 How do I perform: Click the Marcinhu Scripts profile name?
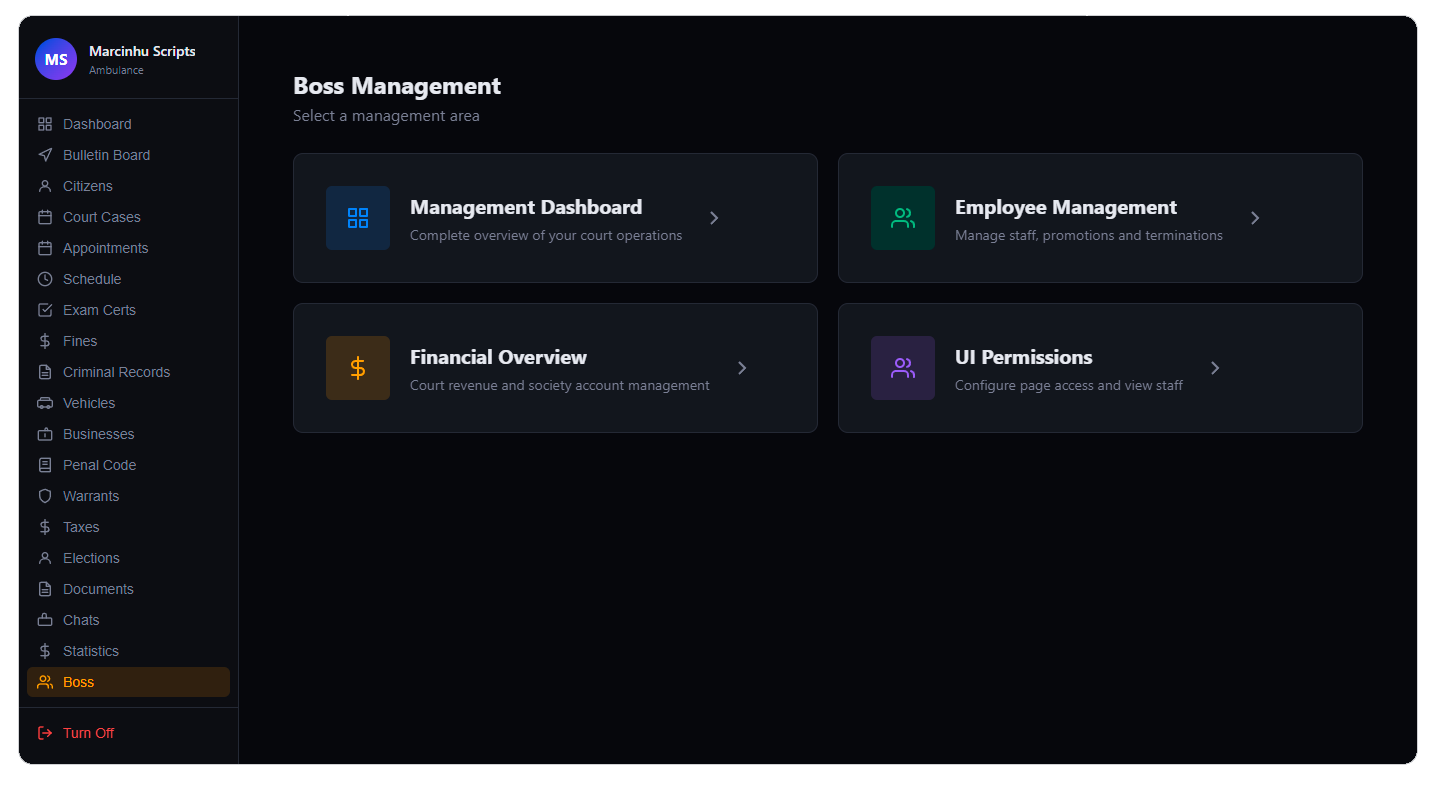(142, 51)
